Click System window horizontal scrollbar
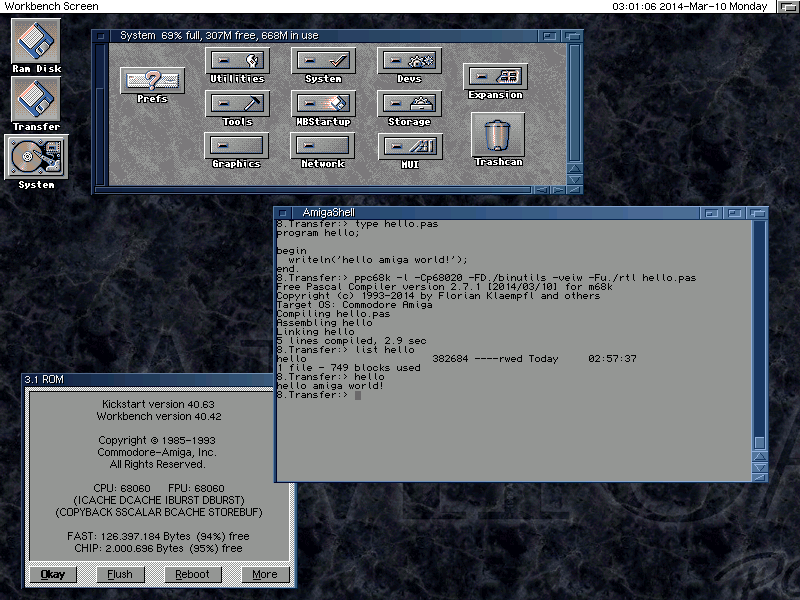 pyautogui.click(x=313, y=190)
